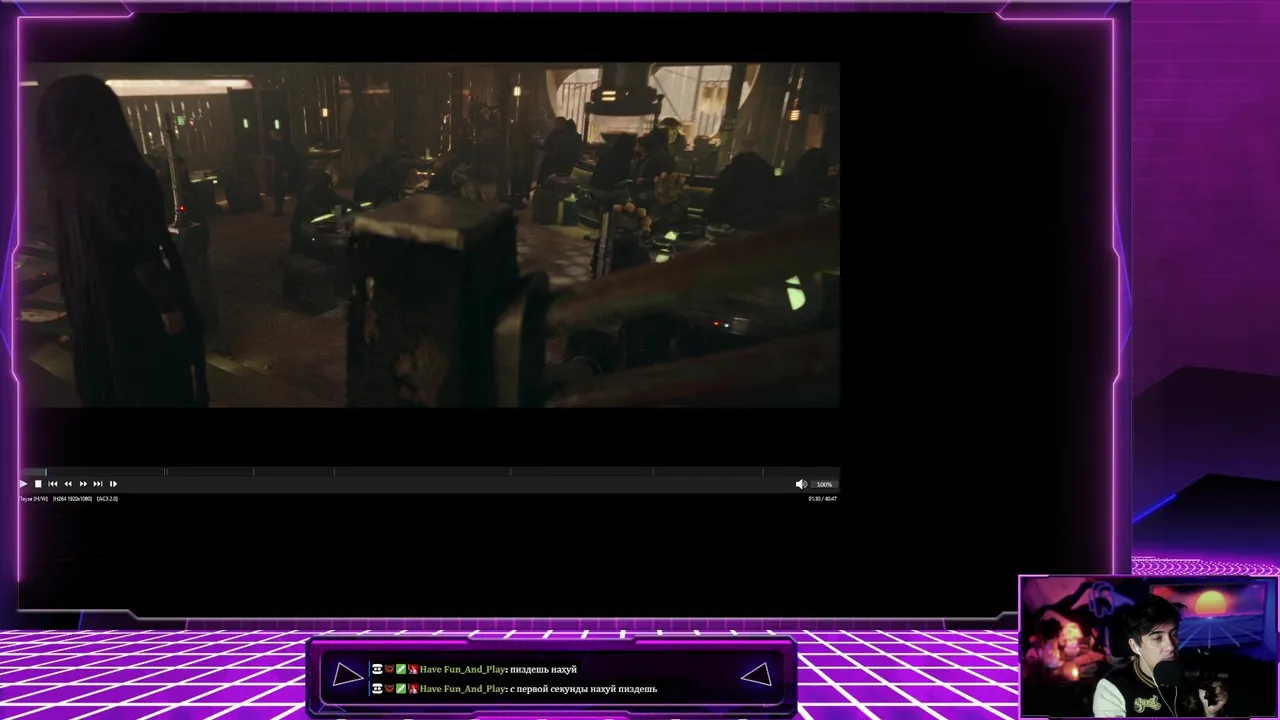Stop playback with the square Stop button

[x=38, y=484]
